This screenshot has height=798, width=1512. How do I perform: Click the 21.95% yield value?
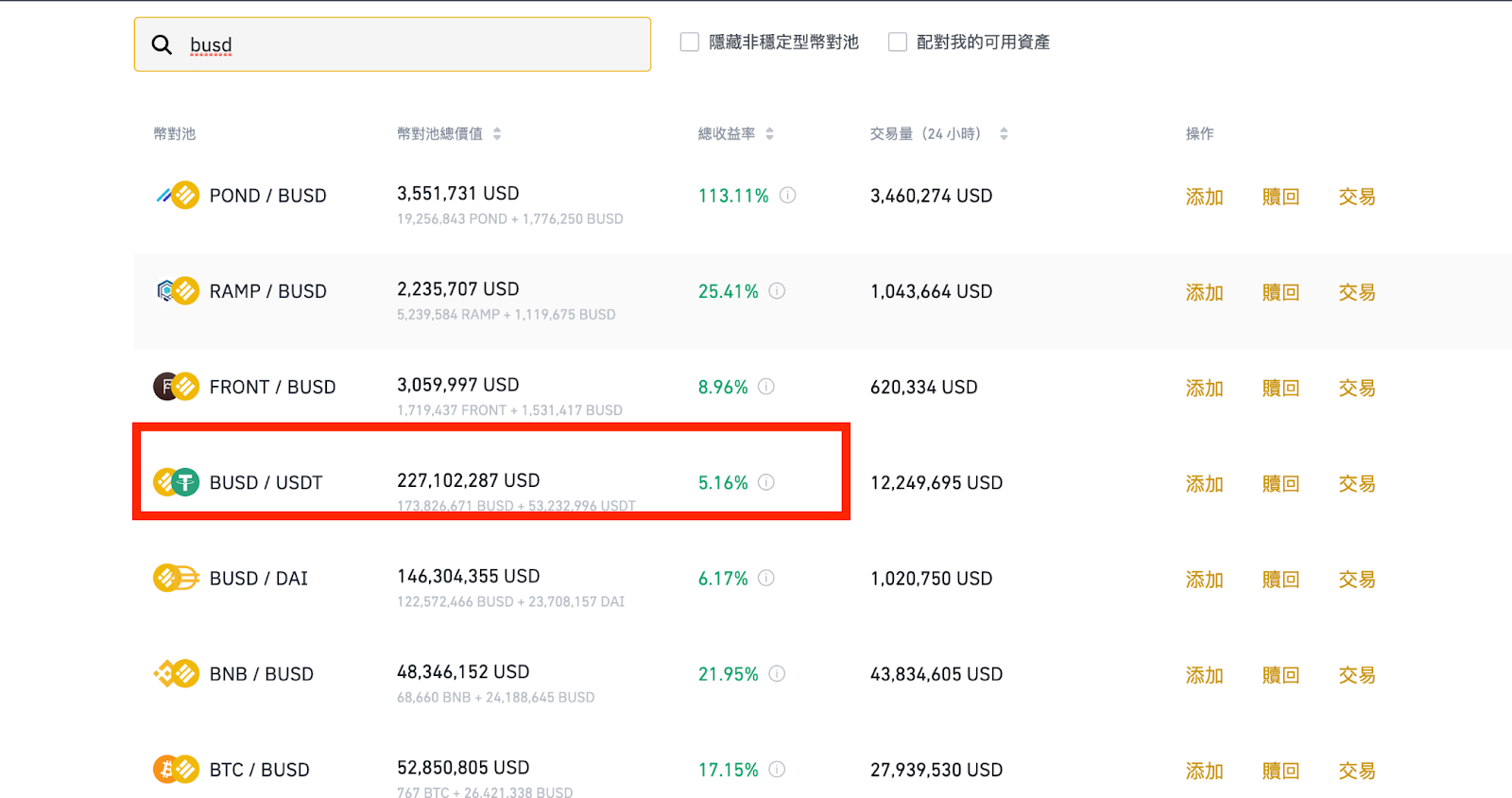click(x=729, y=674)
